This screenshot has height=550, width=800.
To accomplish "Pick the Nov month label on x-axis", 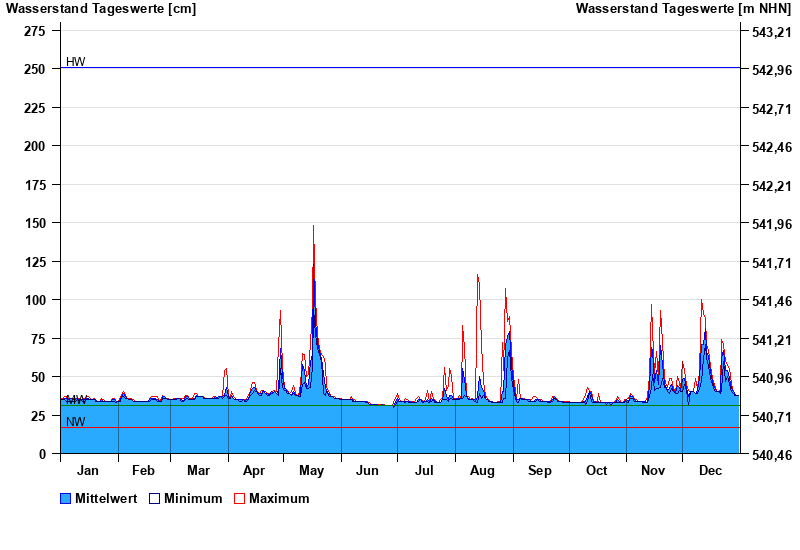I will [653, 470].
